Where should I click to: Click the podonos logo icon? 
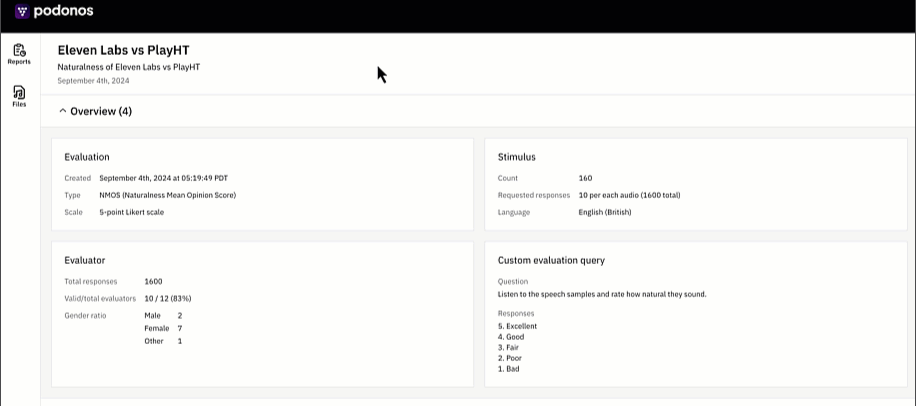click(x=22, y=11)
